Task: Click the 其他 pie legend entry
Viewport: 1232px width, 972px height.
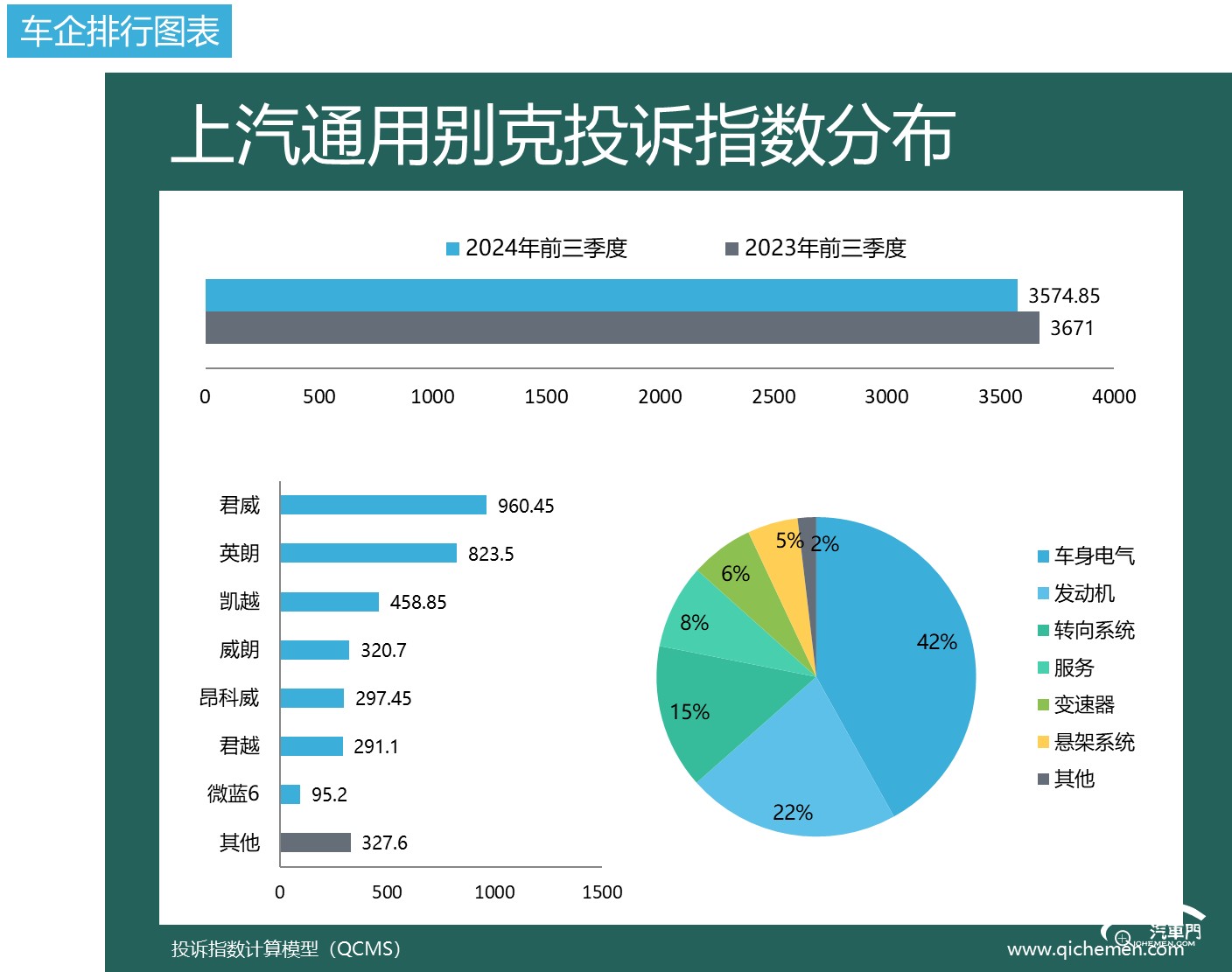Action: pyautogui.click(x=1066, y=779)
